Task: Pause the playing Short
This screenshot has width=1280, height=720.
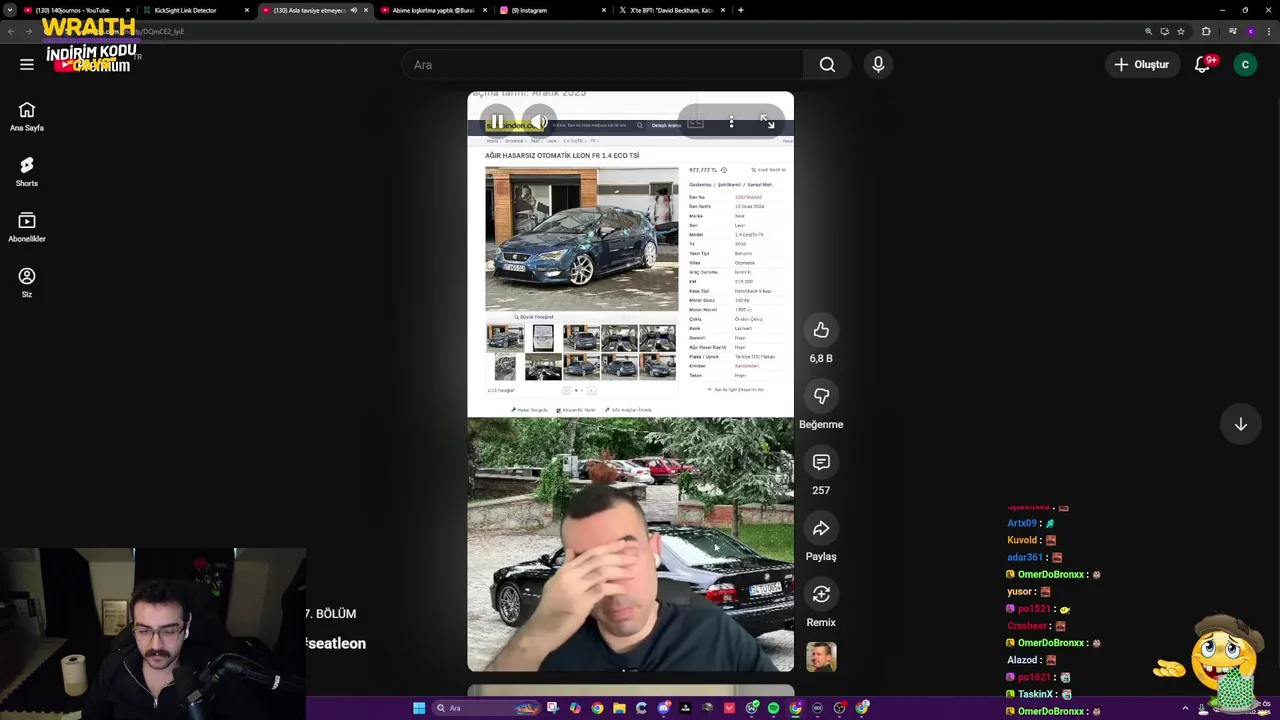Action: pos(497,122)
